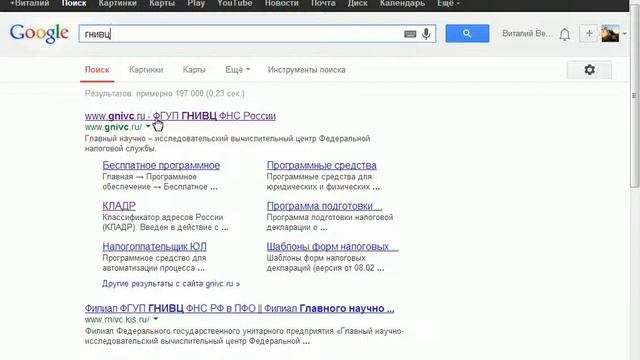
Task: Expand the arrow next to www.gnivc.ru URL
Action: 148,127
